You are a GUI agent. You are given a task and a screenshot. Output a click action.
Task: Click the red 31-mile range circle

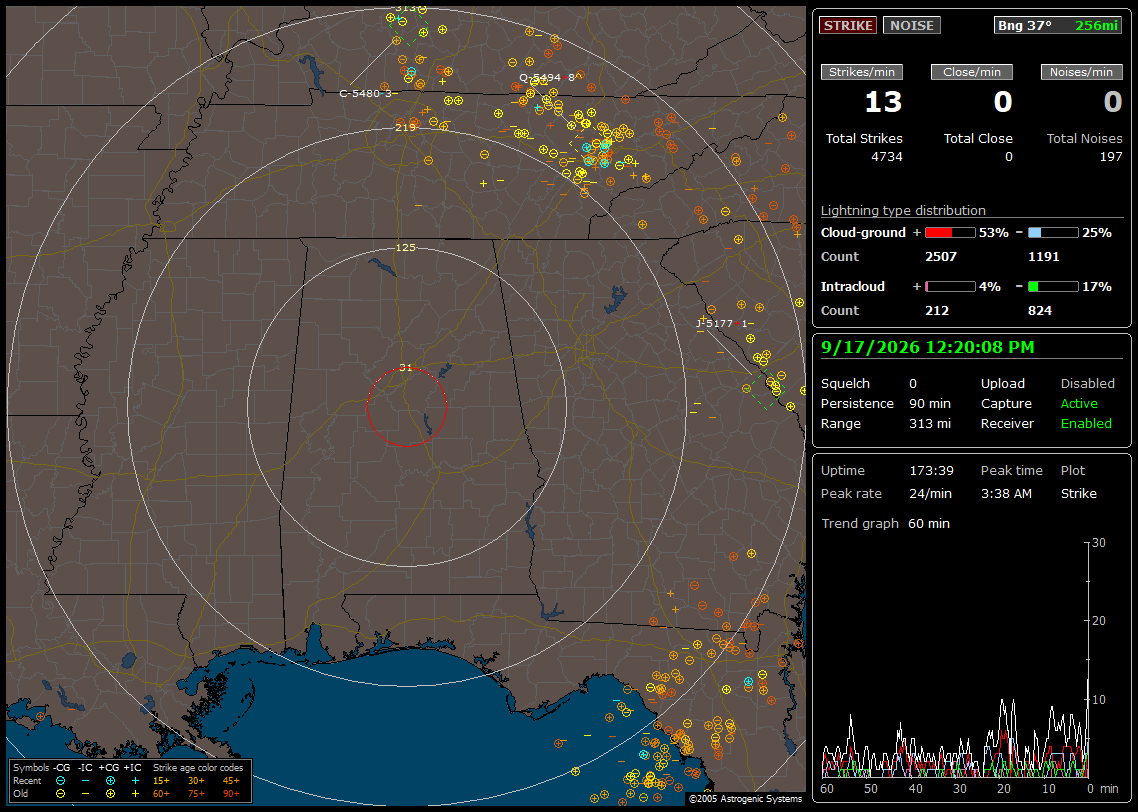point(406,407)
